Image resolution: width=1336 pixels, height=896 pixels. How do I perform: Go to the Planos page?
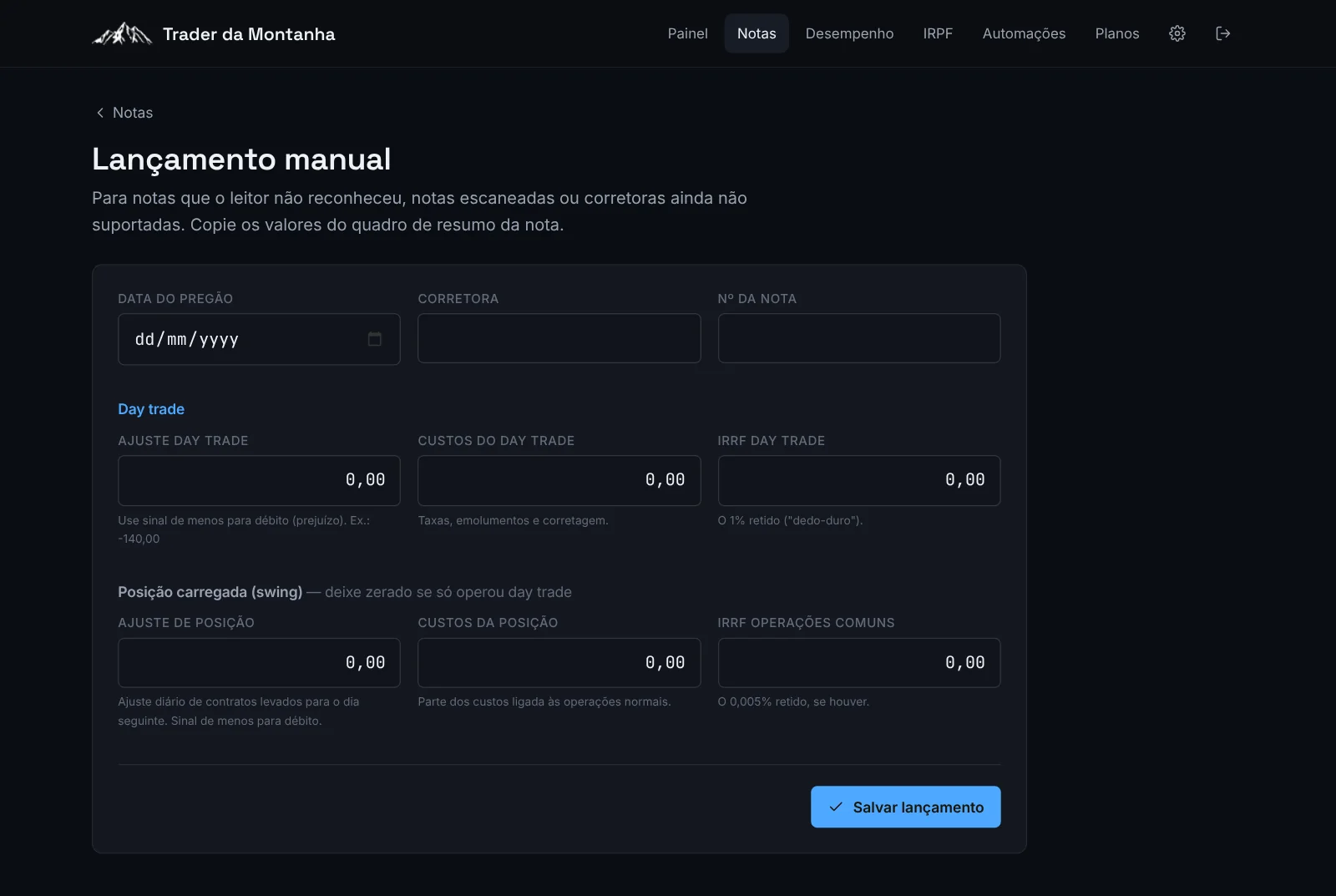(x=1117, y=33)
